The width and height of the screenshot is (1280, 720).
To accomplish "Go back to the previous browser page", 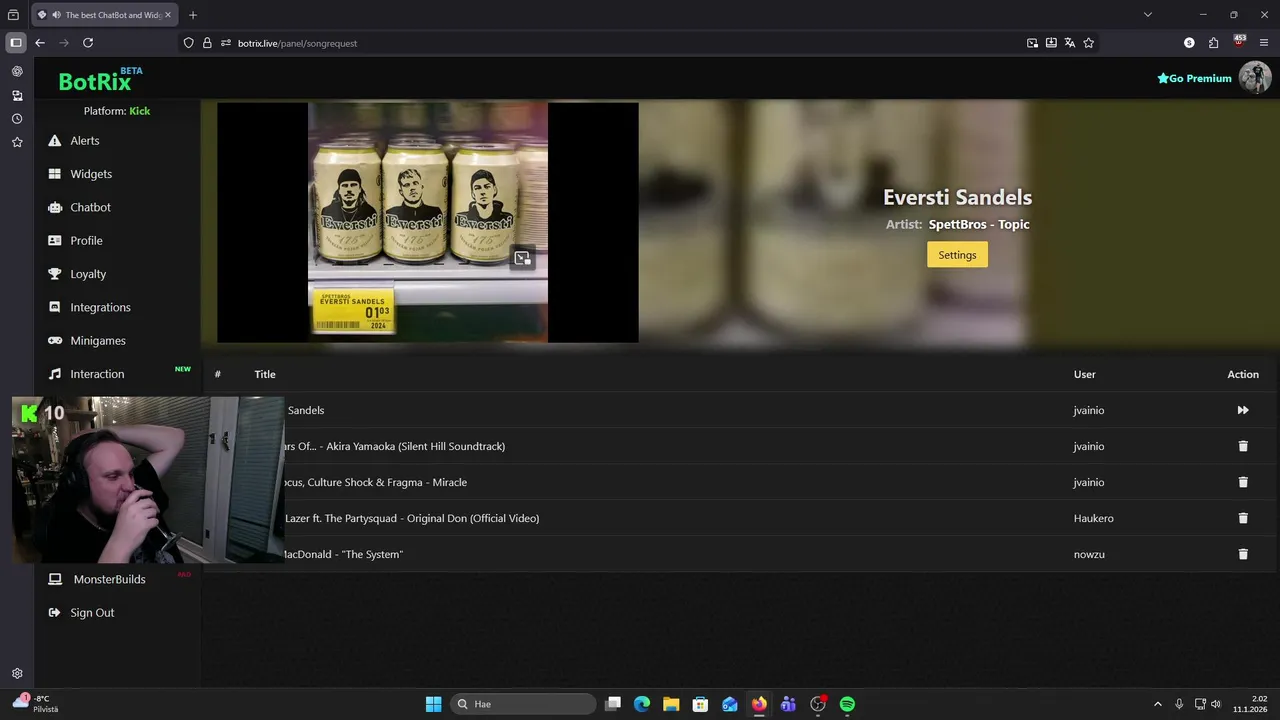I will click(40, 43).
